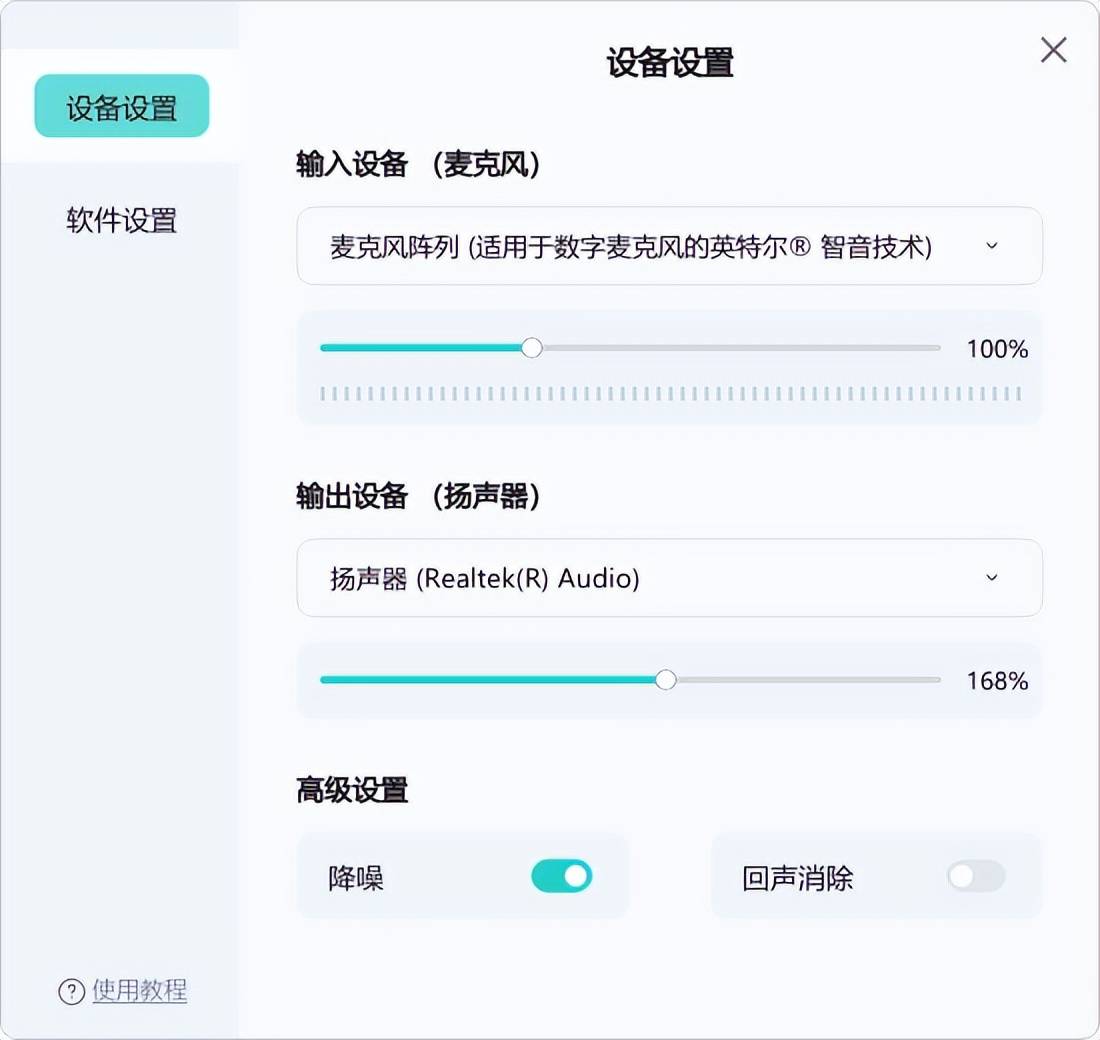This screenshot has height=1040, width=1100.
Task: Click the 回声消除 label text
Action: click(x=798, y=878)
